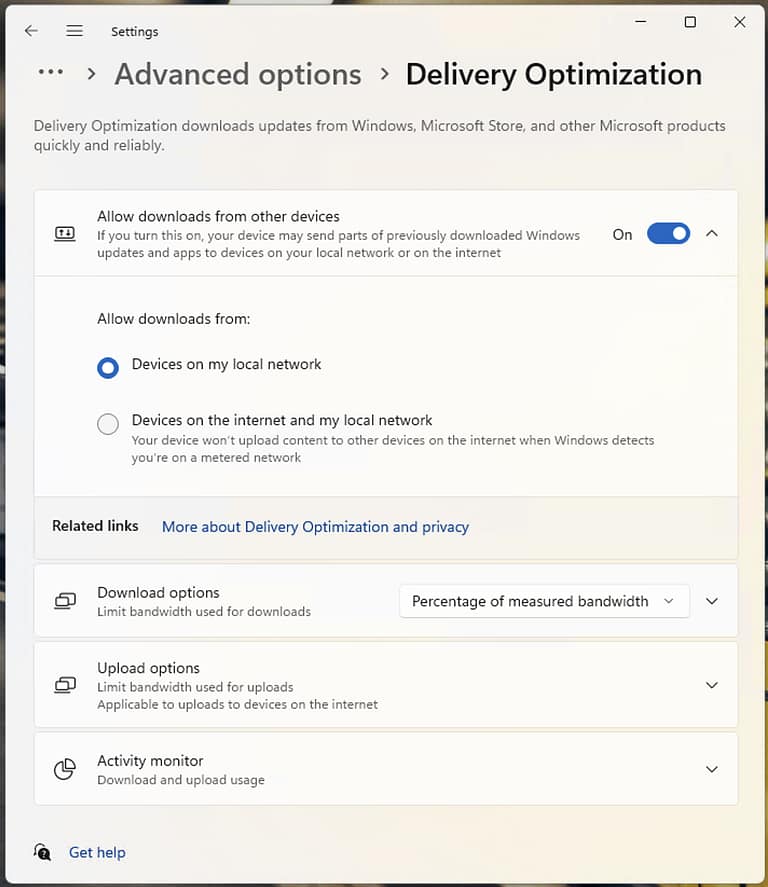This screenshot has width=768, height=887.
Task: Turn off Allow downloads from other devices
Action: [x=668, y=233]
